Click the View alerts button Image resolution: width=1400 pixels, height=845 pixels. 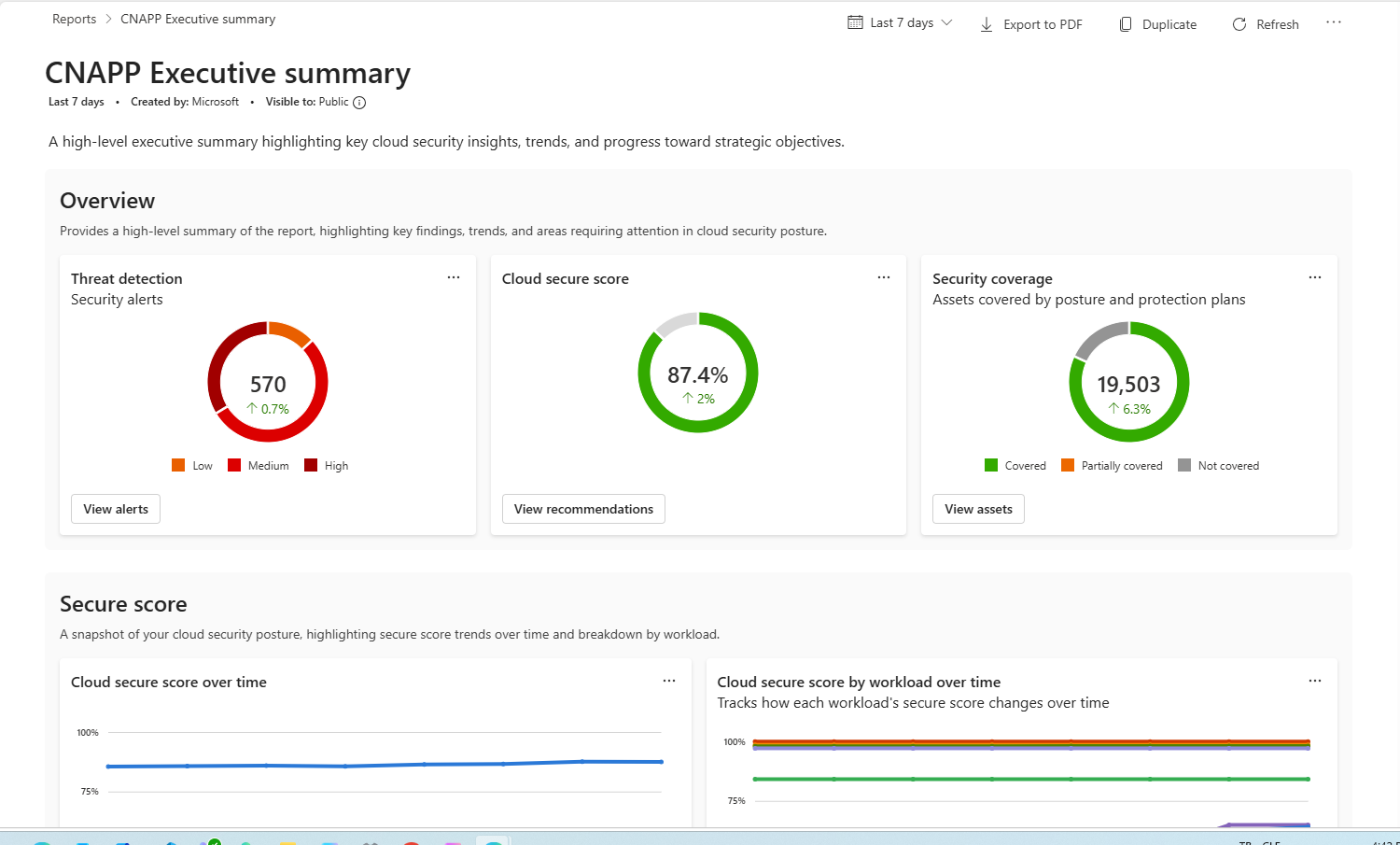(116, 509)
